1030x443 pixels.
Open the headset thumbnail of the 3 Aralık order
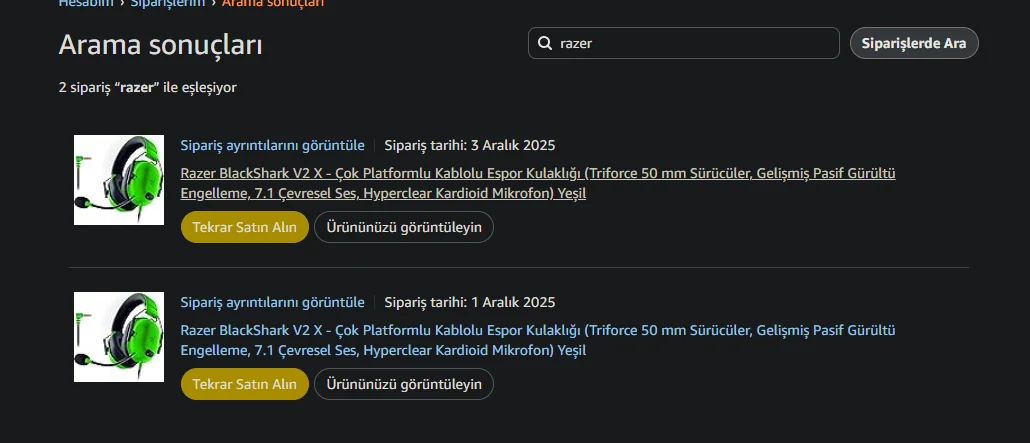(119, 180)
